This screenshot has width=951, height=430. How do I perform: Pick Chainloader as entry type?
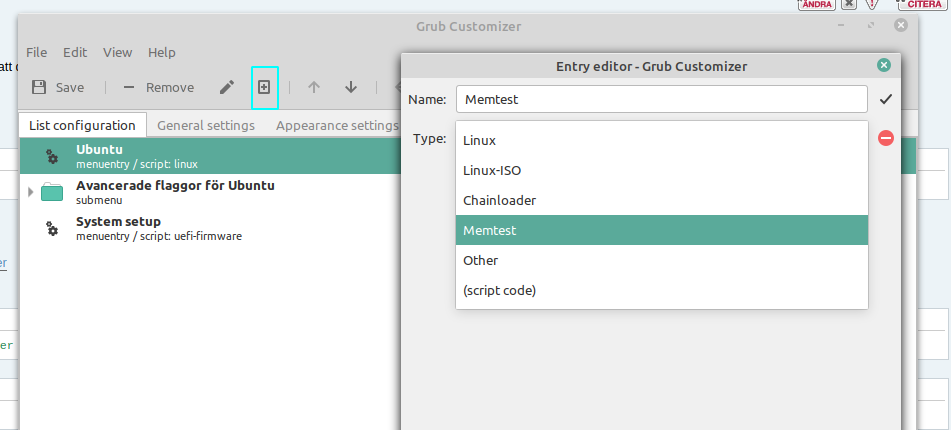(x=662, y=200)
